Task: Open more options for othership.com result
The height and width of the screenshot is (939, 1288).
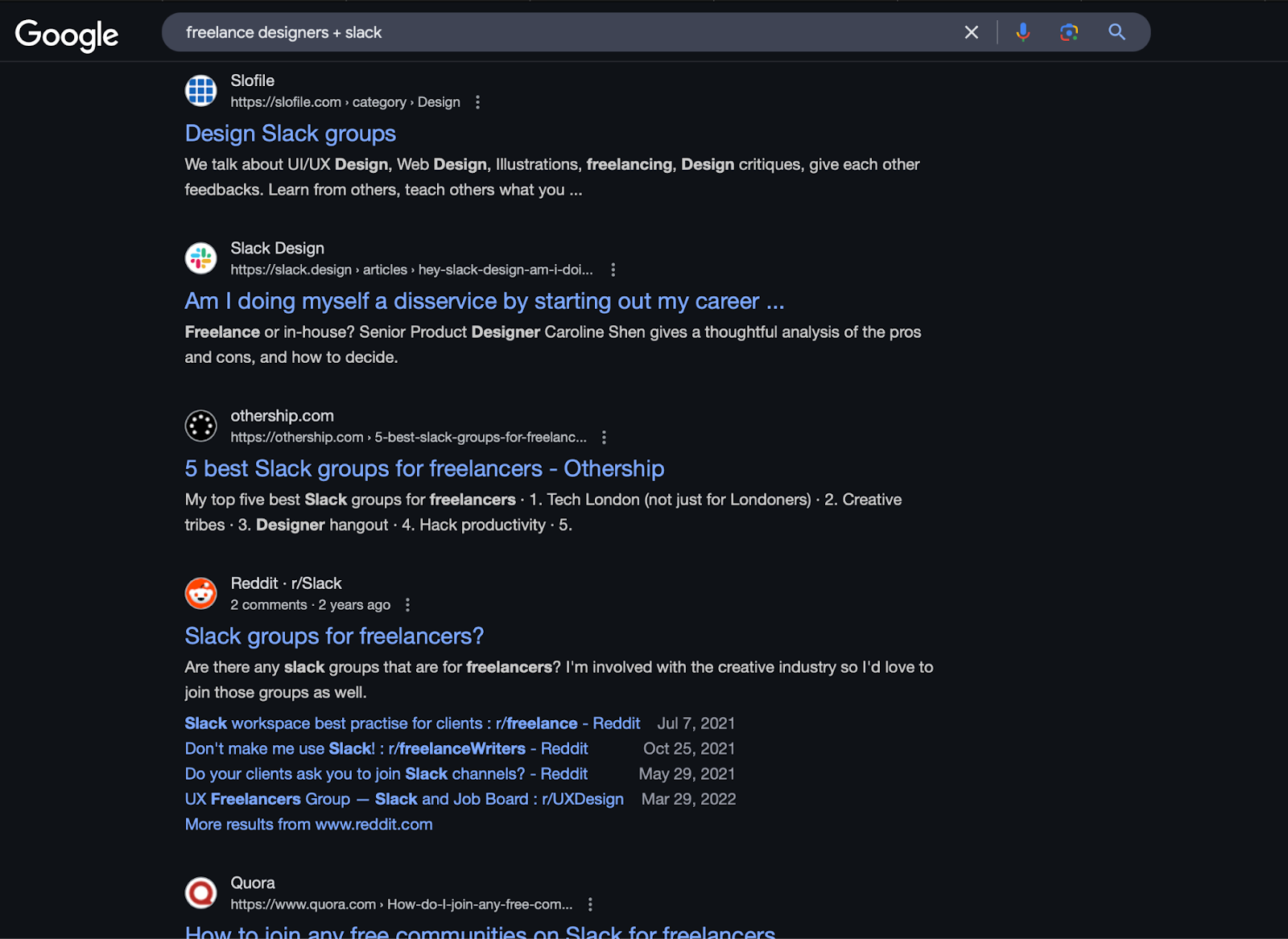Action: pos(604,437)
